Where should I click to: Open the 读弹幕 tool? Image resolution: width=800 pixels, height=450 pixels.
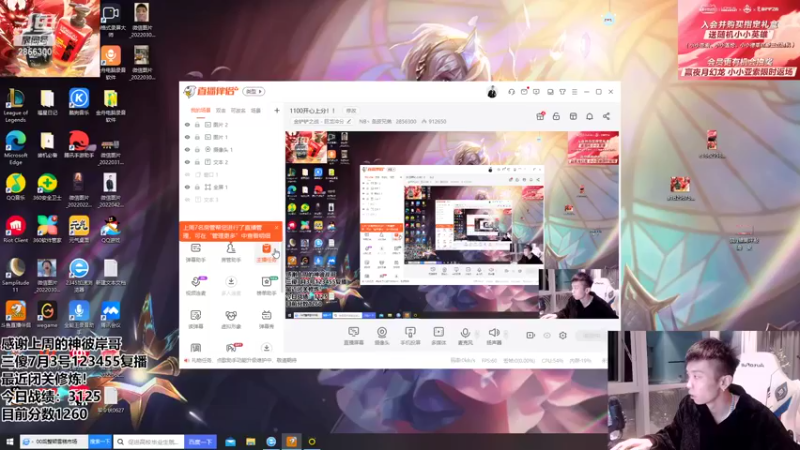pos(196,319)
